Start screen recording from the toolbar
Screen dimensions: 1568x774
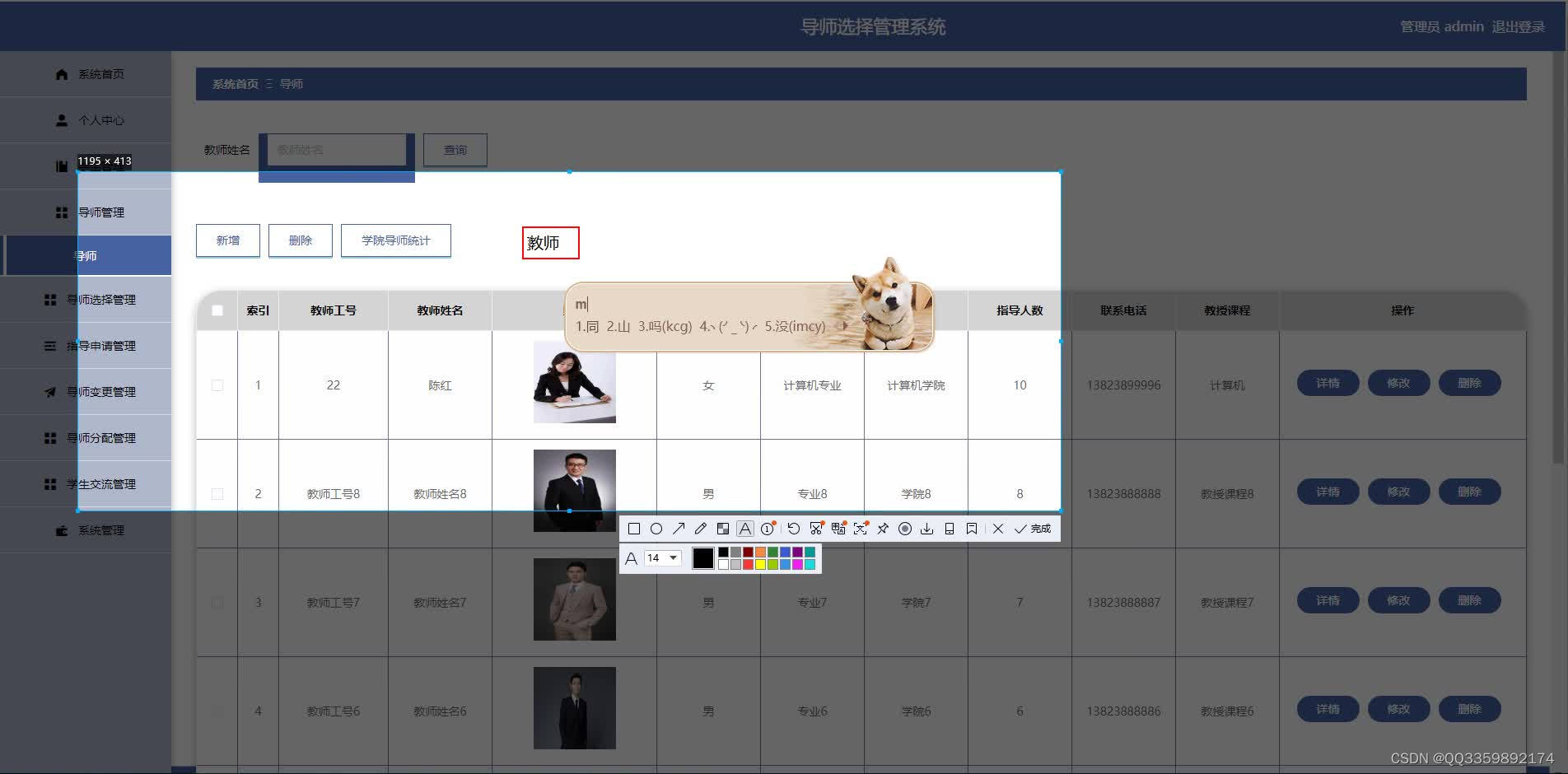(x=905, y=529)
